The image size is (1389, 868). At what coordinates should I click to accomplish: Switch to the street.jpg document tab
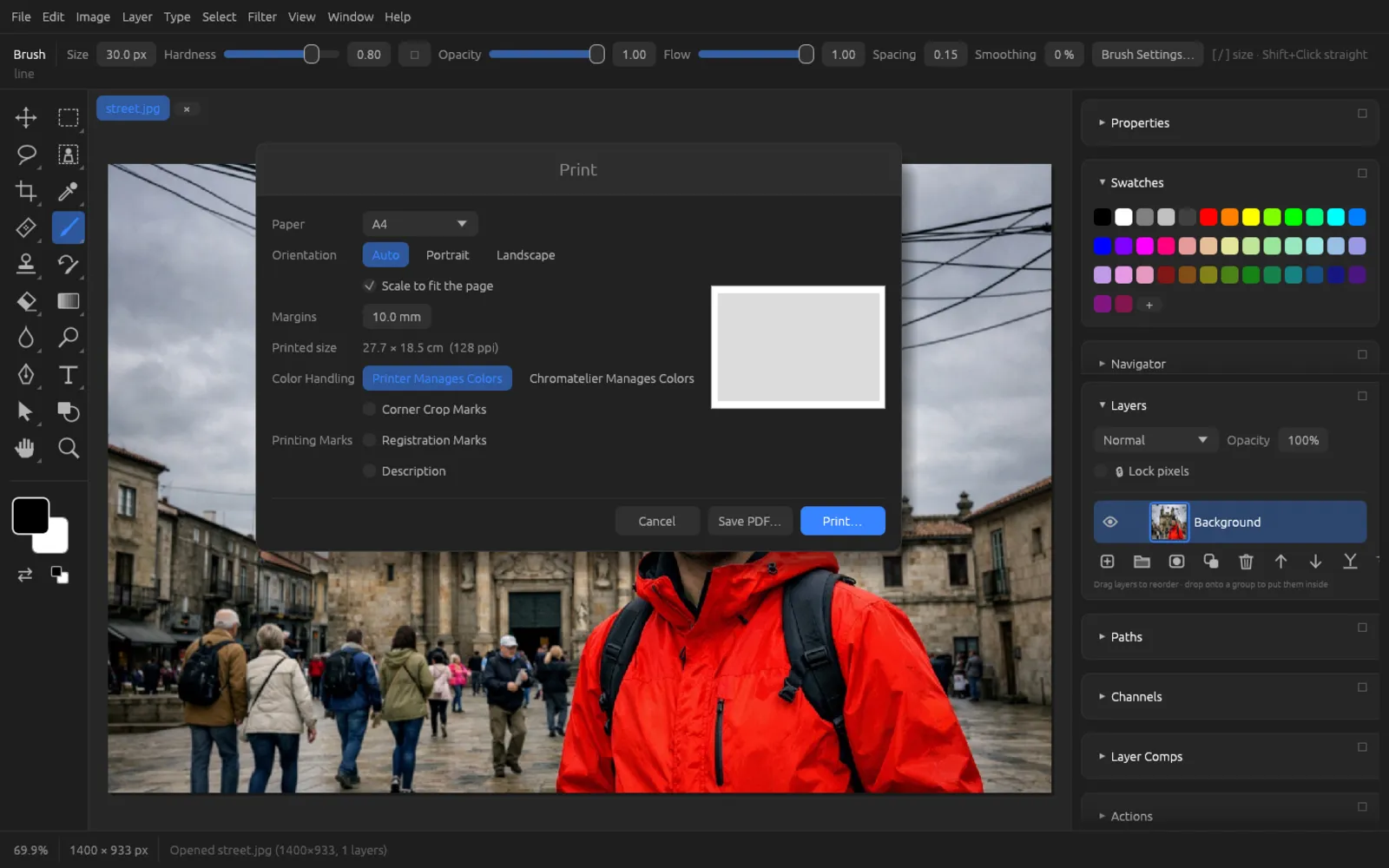tap(133, 108)
